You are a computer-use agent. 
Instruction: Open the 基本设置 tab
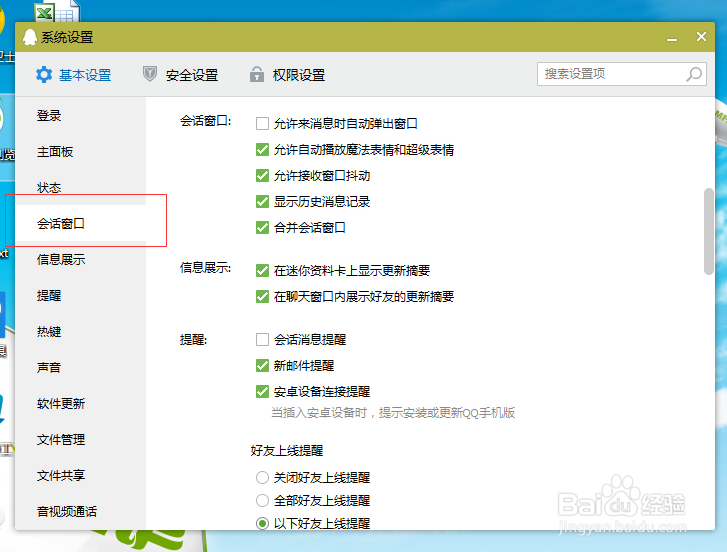click(74, 75)
